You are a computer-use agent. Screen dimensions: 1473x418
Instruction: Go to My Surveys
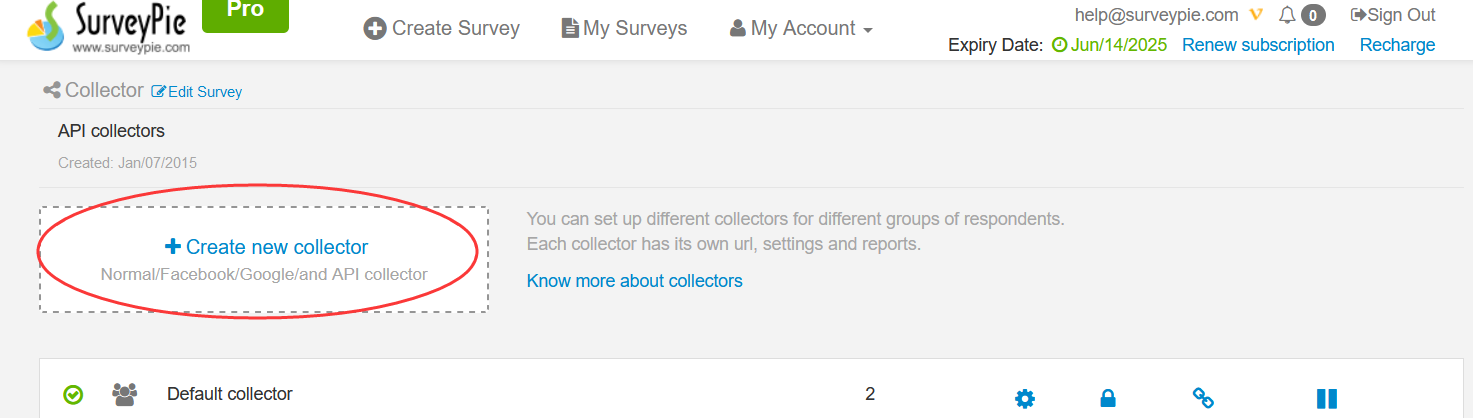pyautogui.click(x=625, y=29)
